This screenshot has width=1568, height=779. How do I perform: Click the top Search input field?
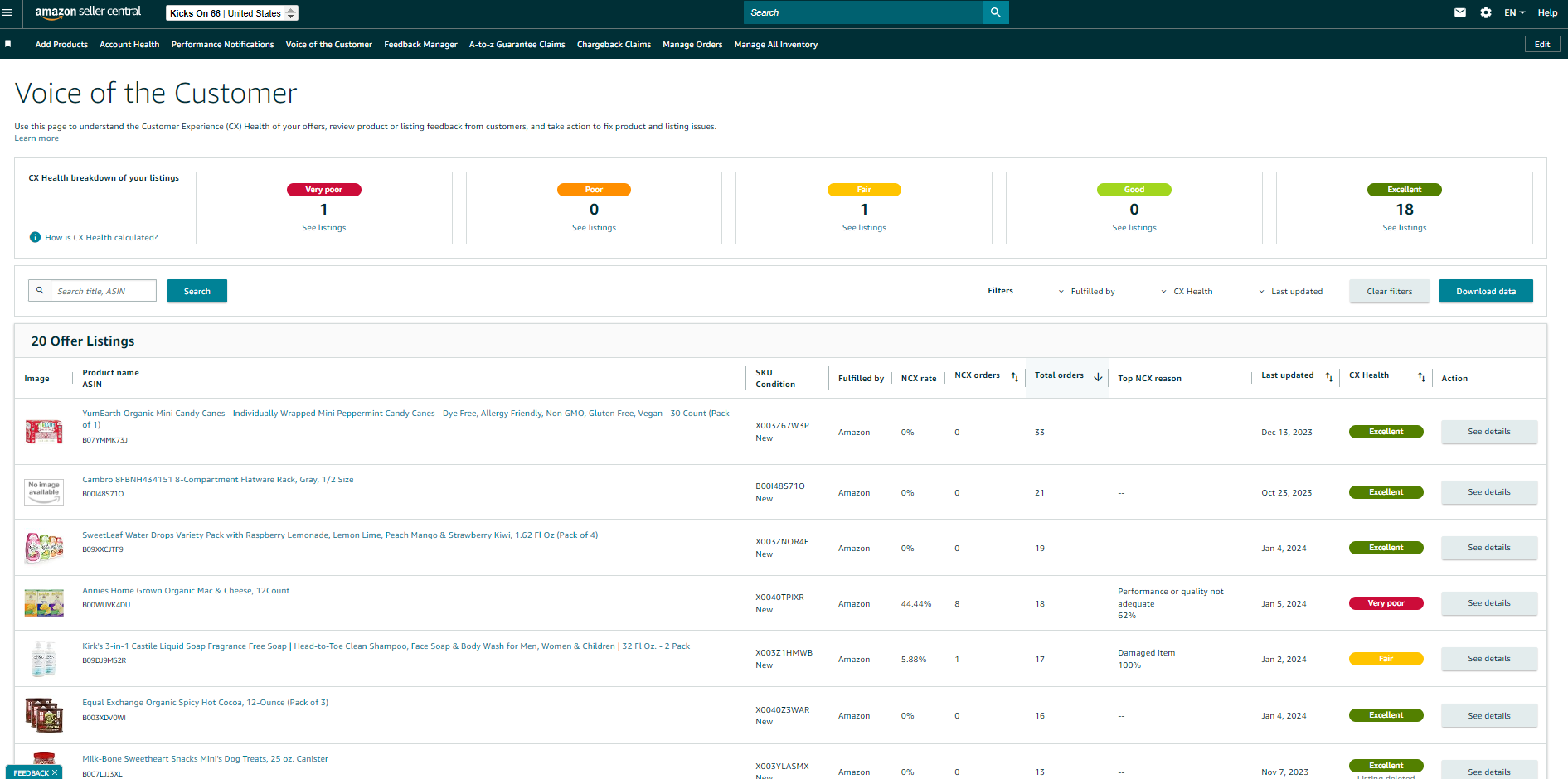[x=863, y=12]
